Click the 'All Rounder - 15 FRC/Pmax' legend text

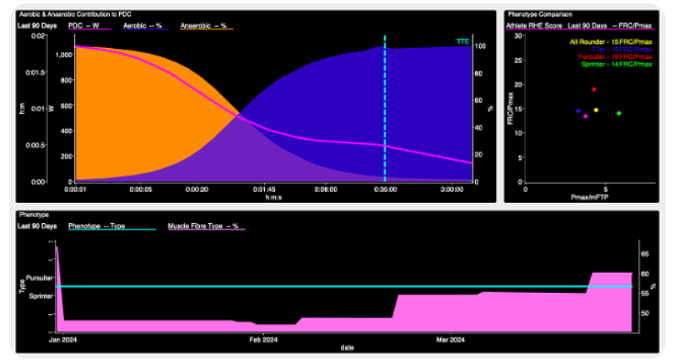click(610, 42)
